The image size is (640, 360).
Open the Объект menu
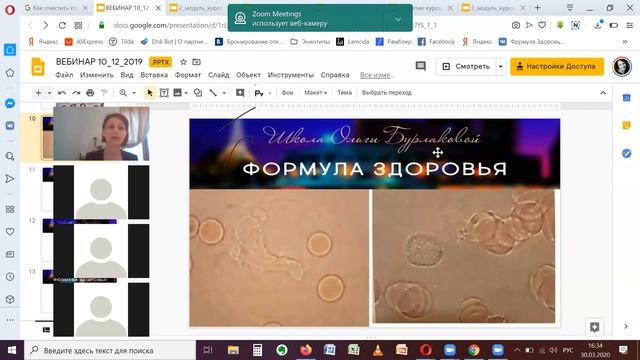248,75
